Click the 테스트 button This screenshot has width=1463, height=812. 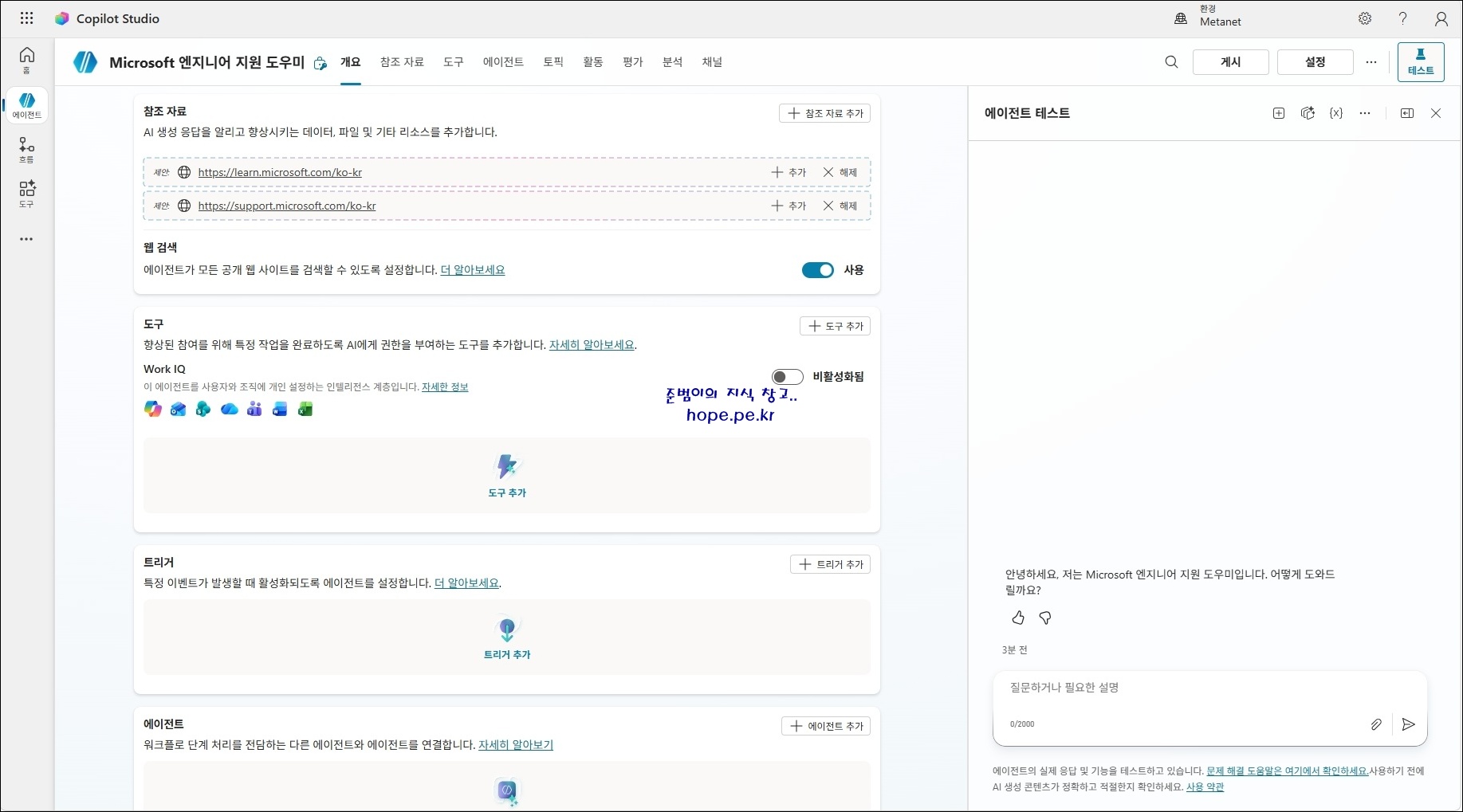1421,62
